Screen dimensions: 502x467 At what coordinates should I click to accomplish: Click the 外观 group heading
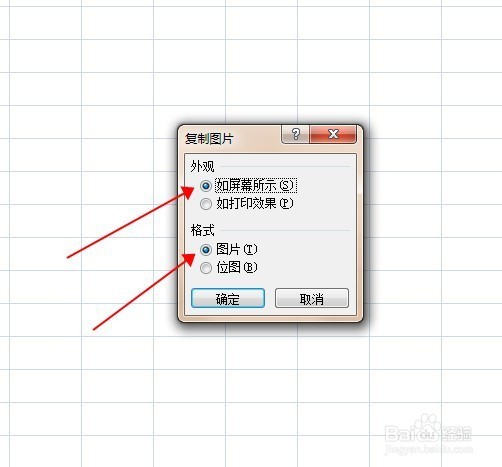(202, 166)
